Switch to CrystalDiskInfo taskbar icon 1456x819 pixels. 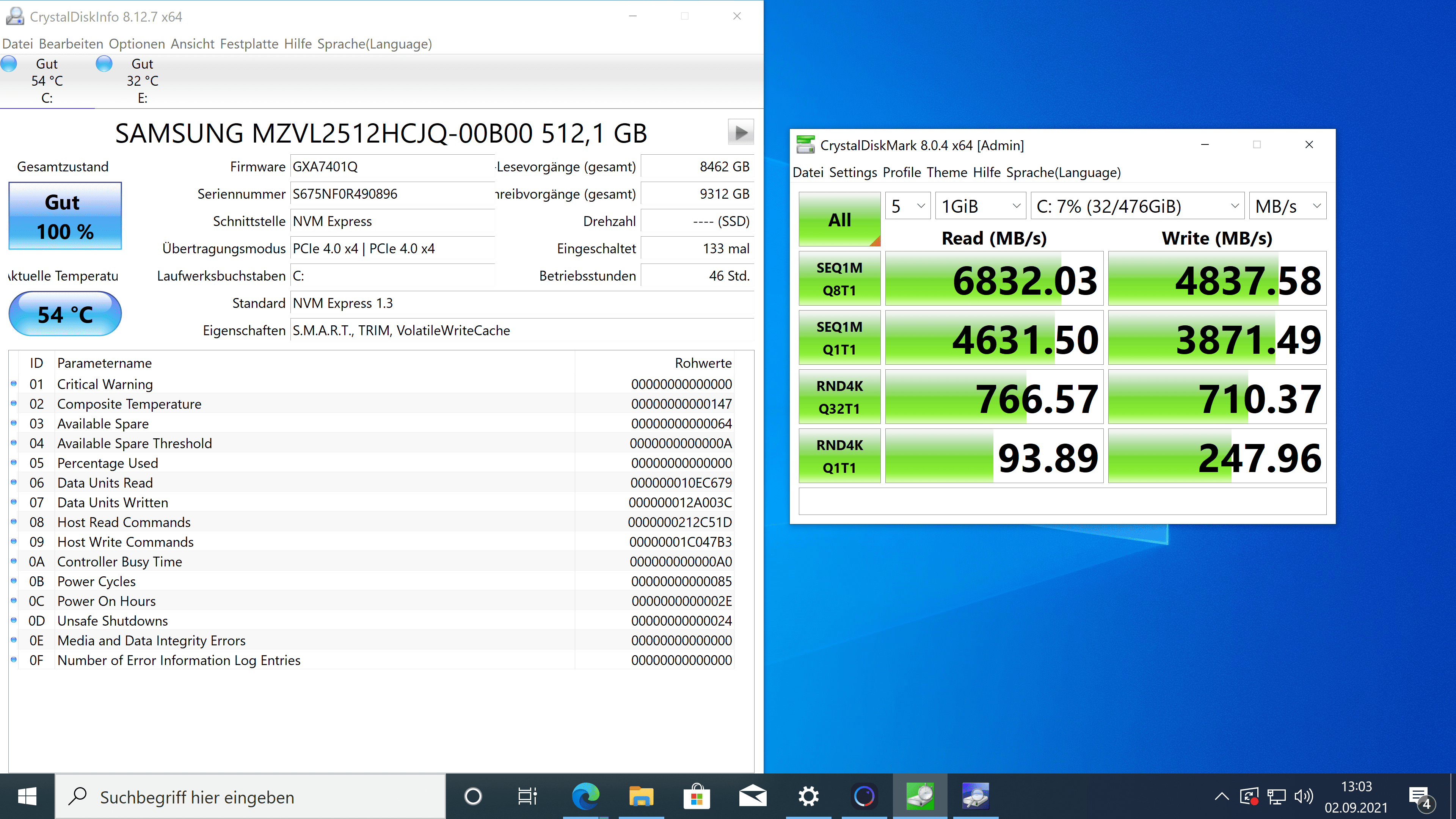(976, 796)
